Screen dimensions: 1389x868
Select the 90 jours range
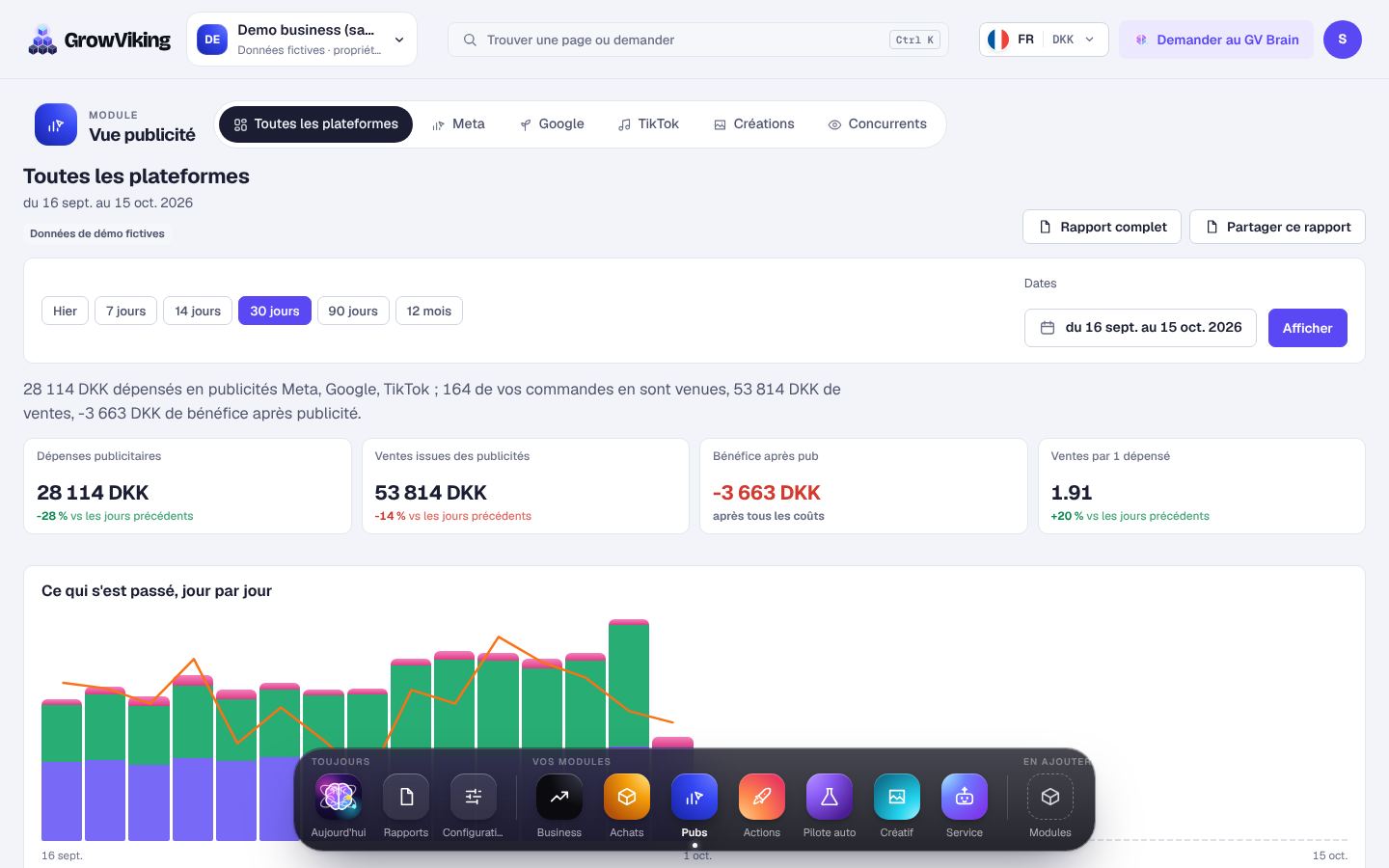353,311
